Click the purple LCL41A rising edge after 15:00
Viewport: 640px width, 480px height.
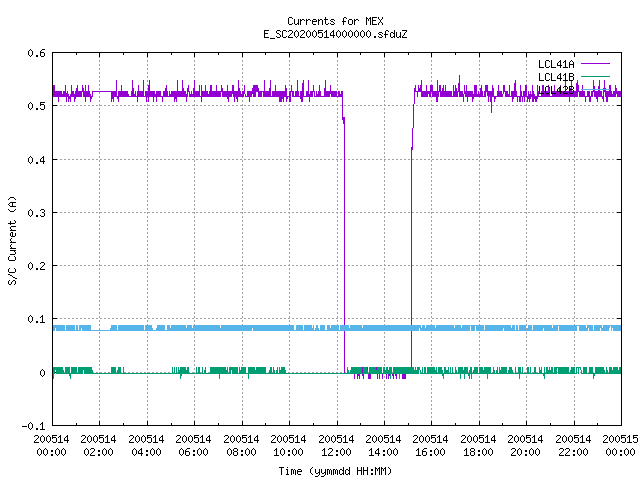tap(411, 245)
